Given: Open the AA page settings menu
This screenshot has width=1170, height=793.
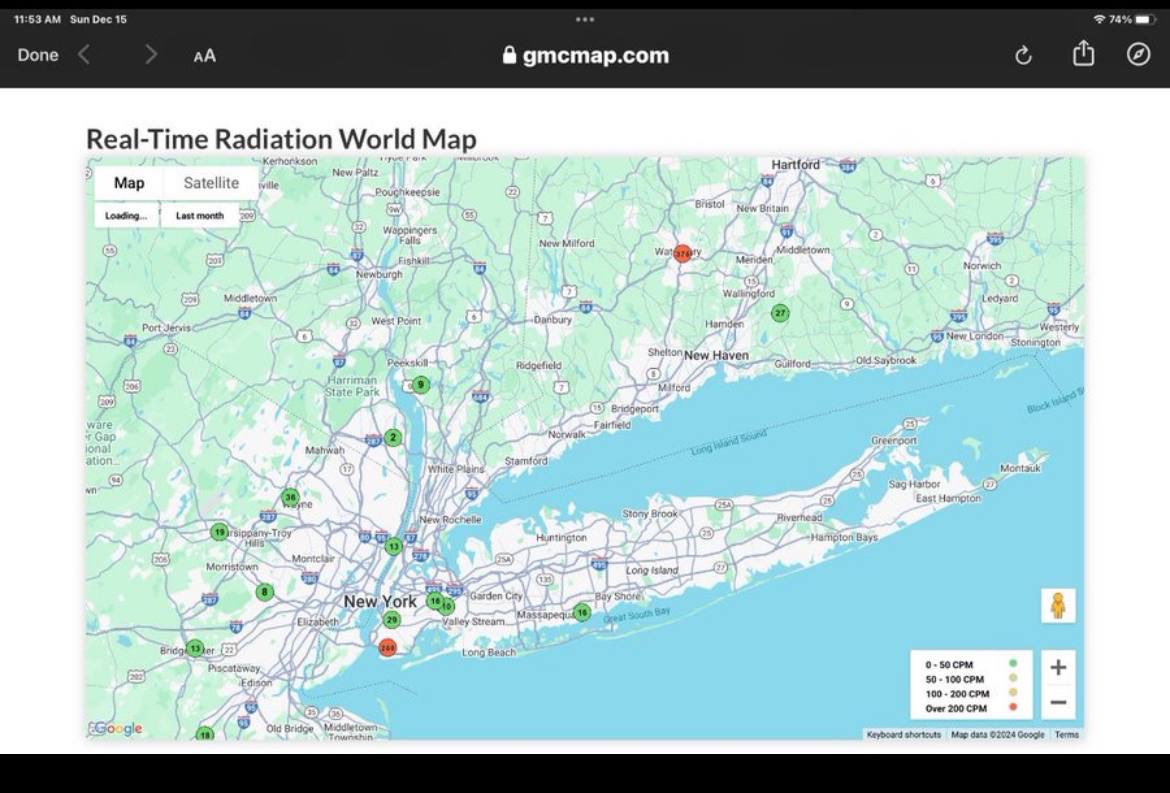Looking at the screenshot, I should pyautogui.click(x=203, y=56).
